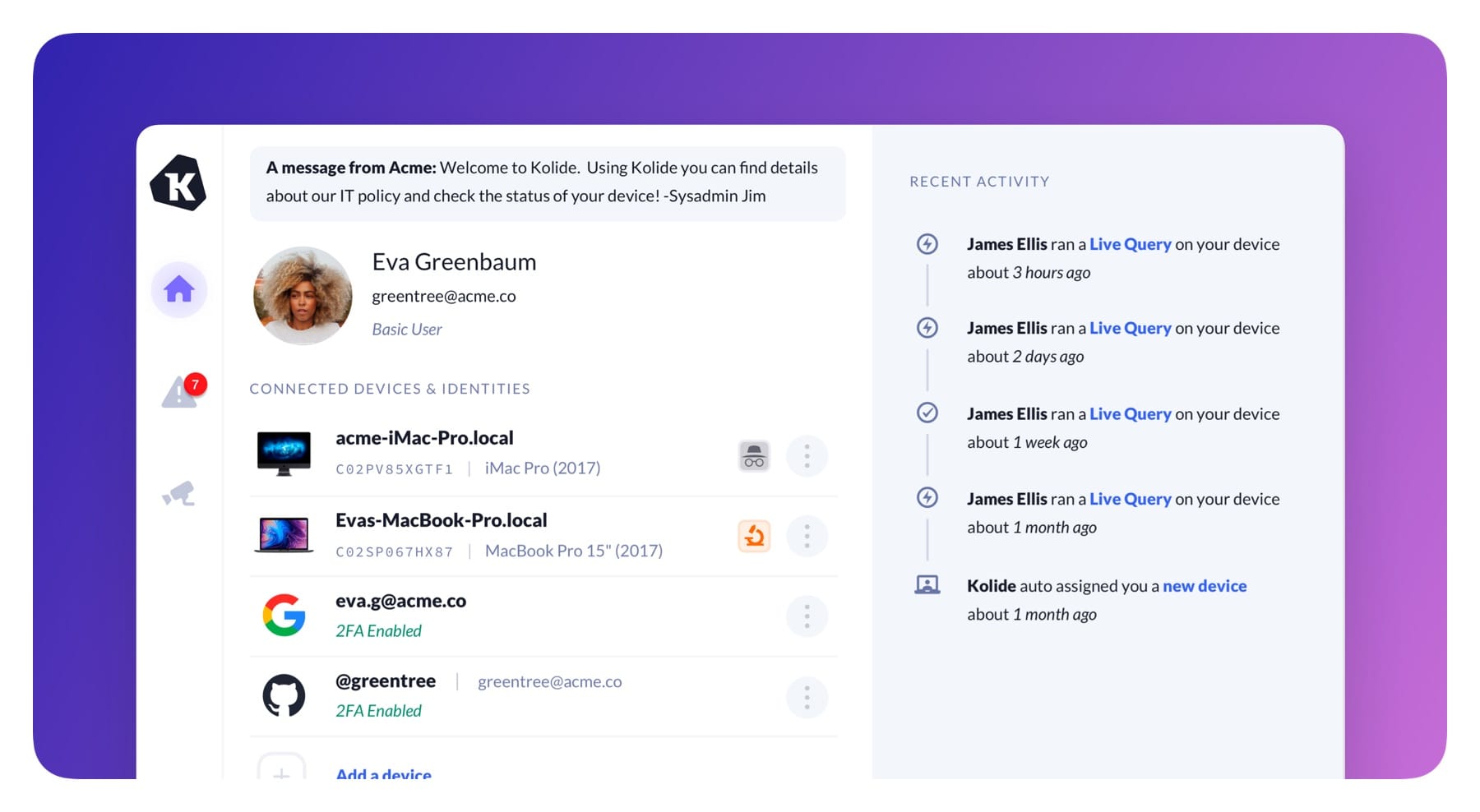Click the Kolide K logo
Image resolution: width=1480 pixels, height=812 pixels.
point(178,183)
